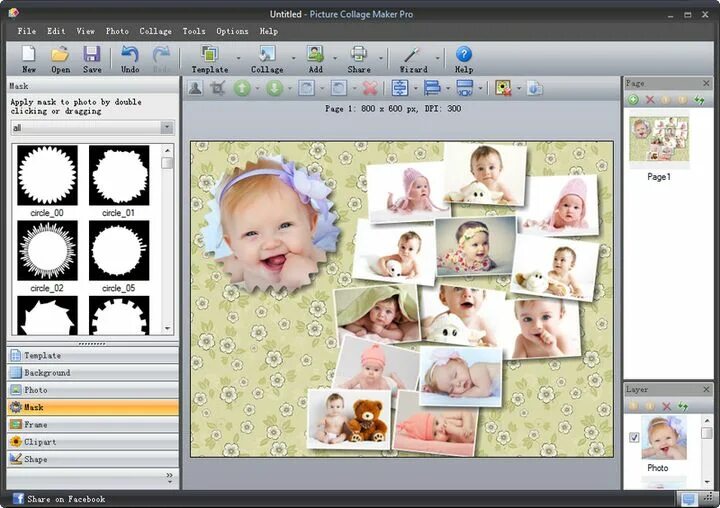The image size is (720, 508).
Task: Open the Edit menu
Action: [x=56, y=31]
